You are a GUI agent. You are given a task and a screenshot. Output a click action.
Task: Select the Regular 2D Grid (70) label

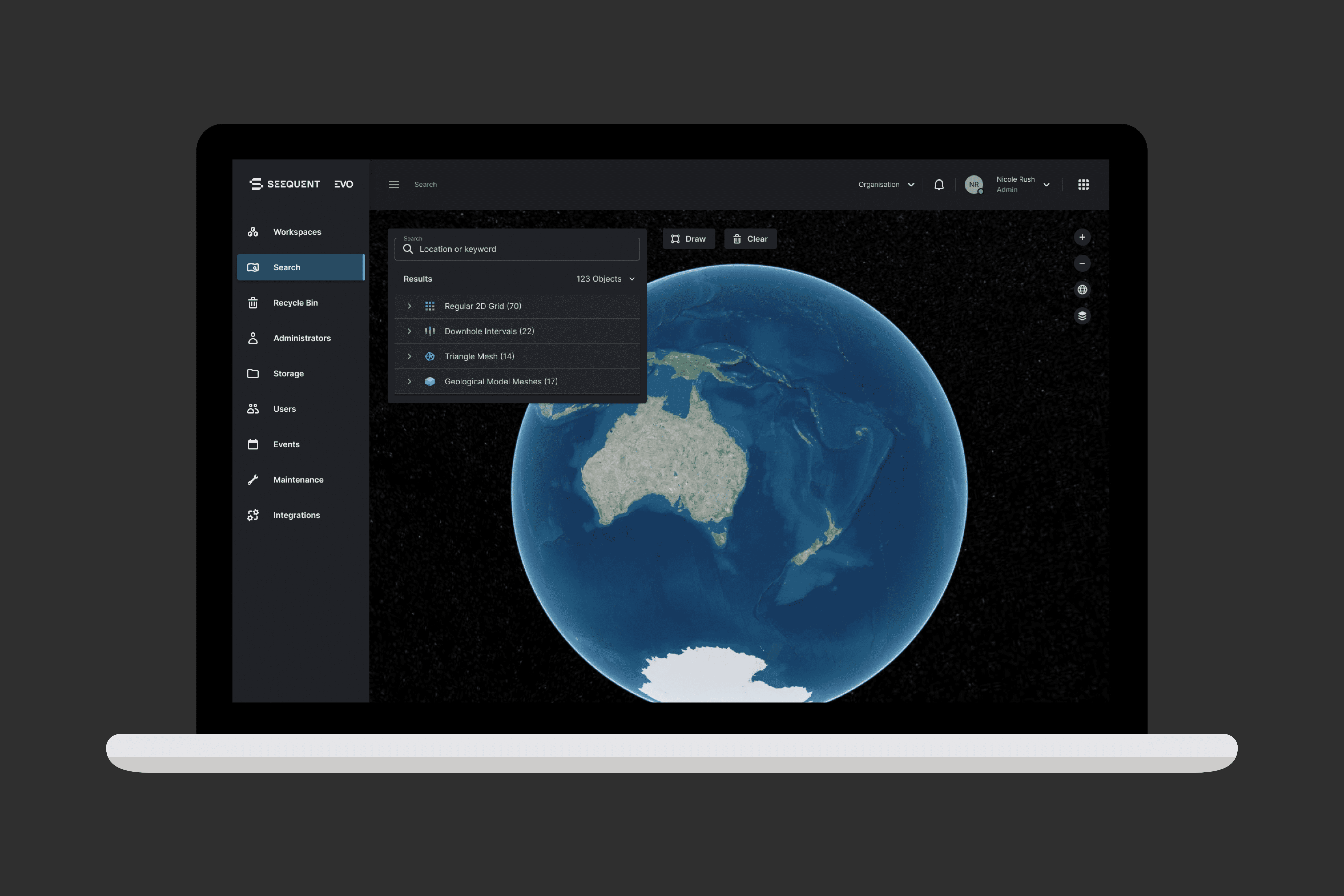[483, 306]
